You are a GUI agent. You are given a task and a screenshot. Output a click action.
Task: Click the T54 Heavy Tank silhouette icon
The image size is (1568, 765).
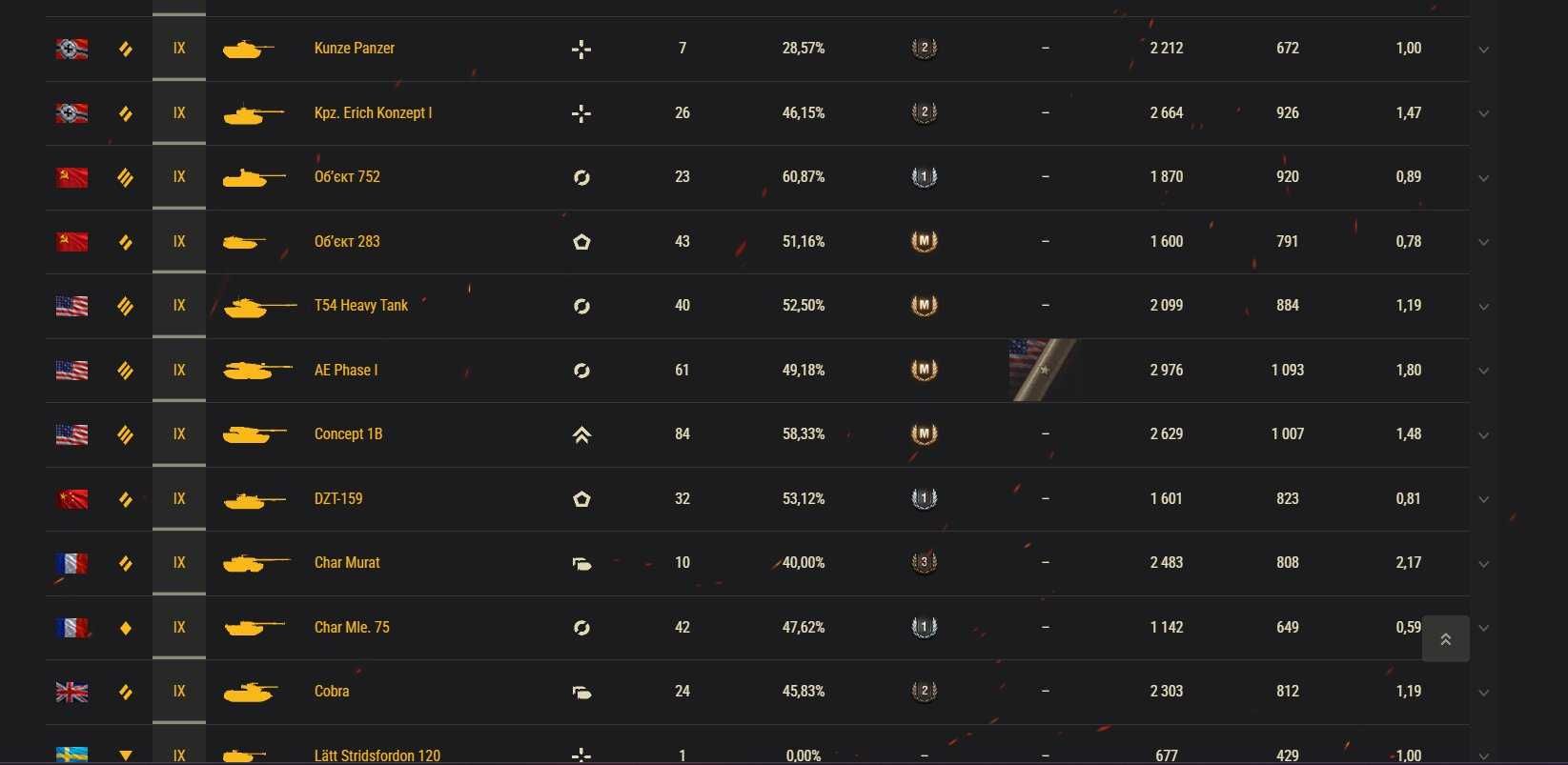259,306
